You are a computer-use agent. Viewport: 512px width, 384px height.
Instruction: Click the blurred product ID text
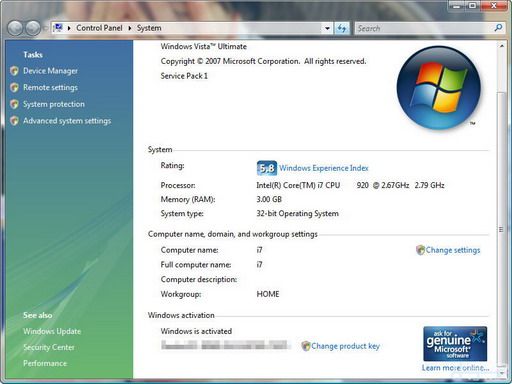(x=225, y=345)
